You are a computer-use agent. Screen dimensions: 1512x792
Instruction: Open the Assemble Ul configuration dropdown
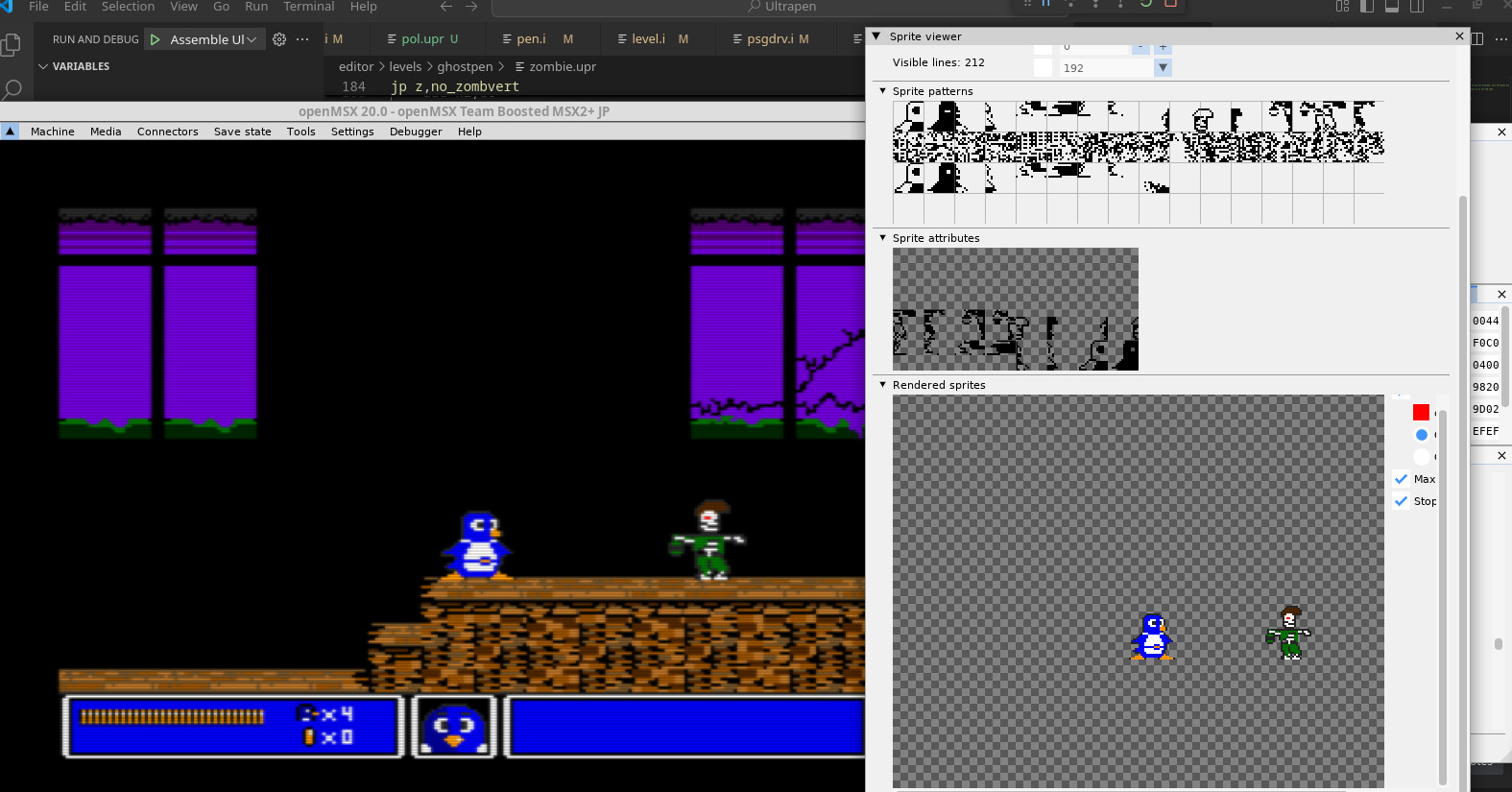(x=213, y=39)
